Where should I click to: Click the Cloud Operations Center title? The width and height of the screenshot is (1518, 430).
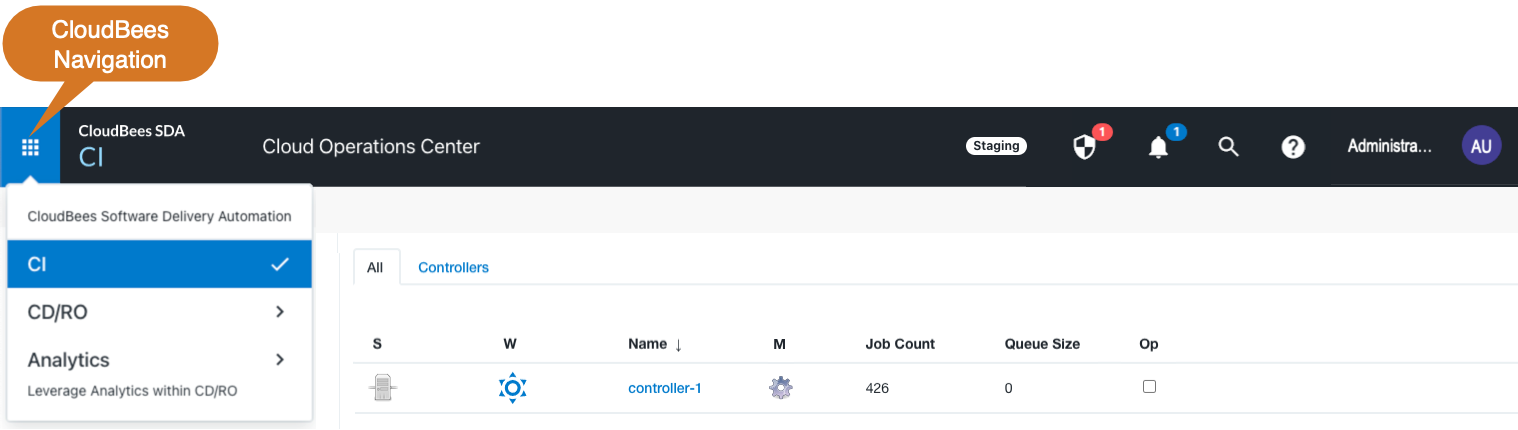tap(371, 147)
